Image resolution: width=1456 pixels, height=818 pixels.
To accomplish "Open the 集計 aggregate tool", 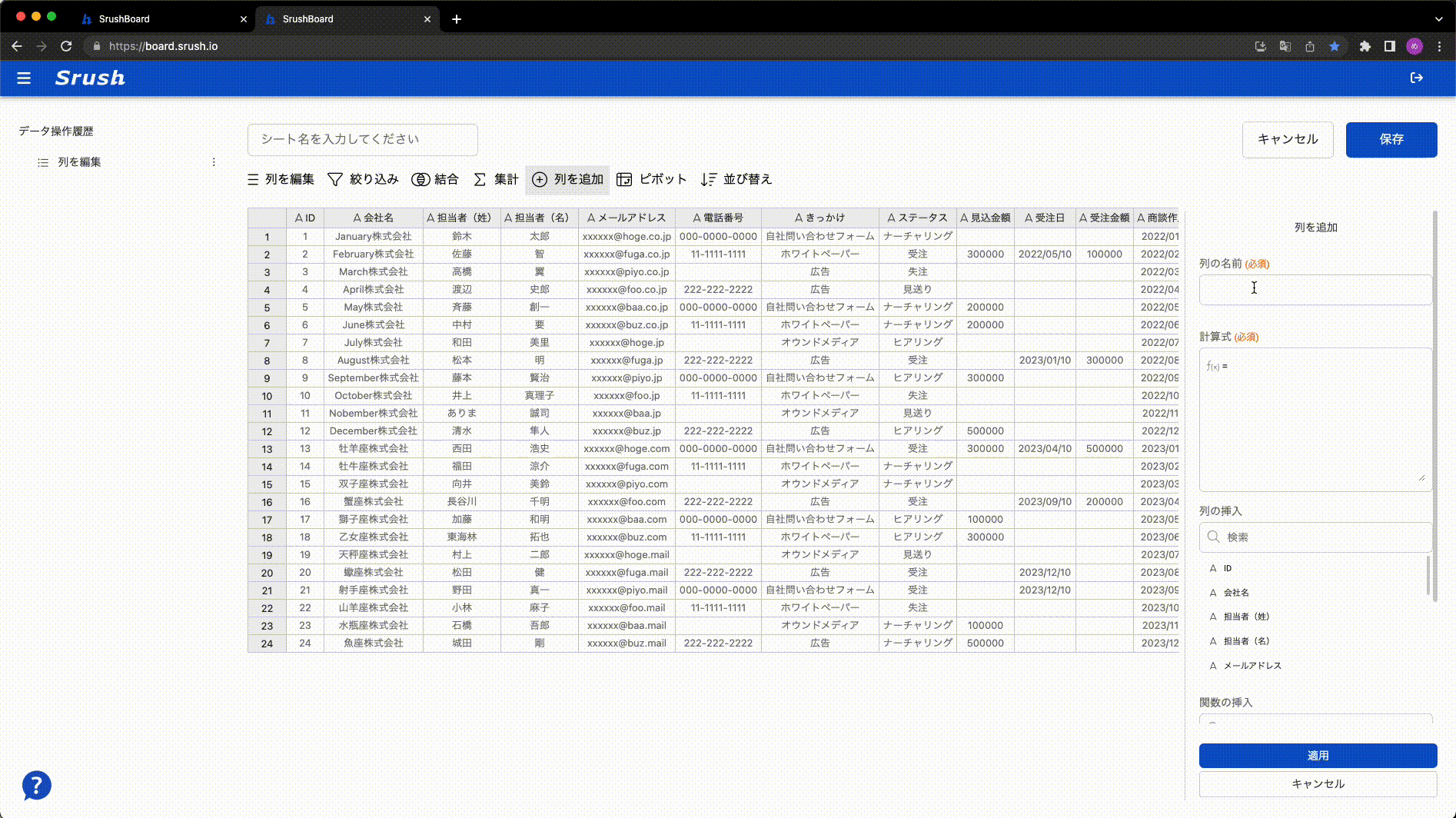I will coord(496,179).
